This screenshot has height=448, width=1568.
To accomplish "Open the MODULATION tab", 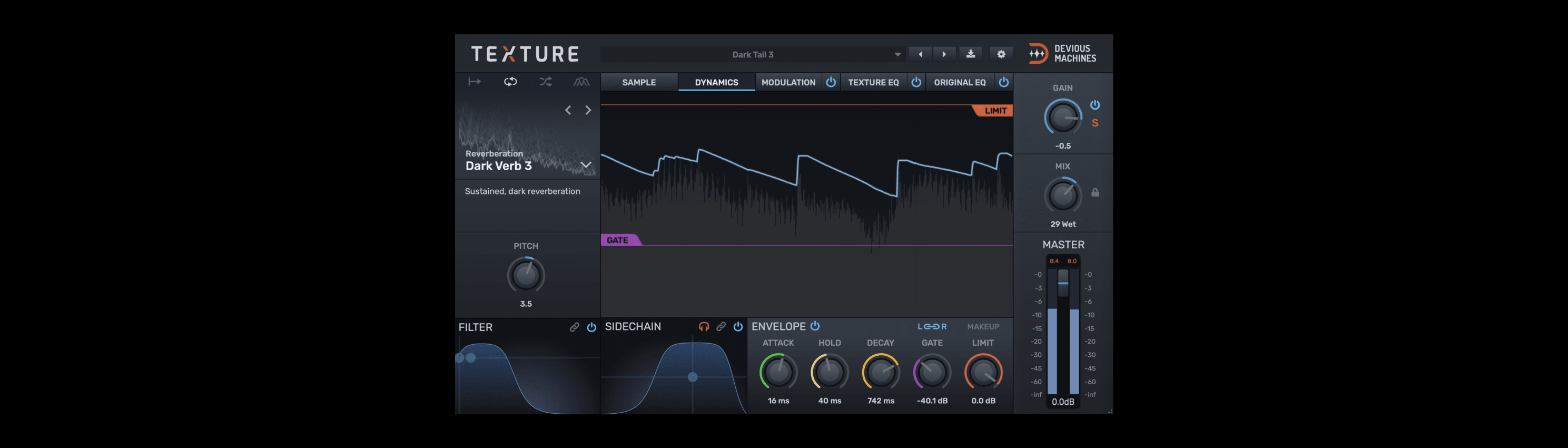I will 788,82.
